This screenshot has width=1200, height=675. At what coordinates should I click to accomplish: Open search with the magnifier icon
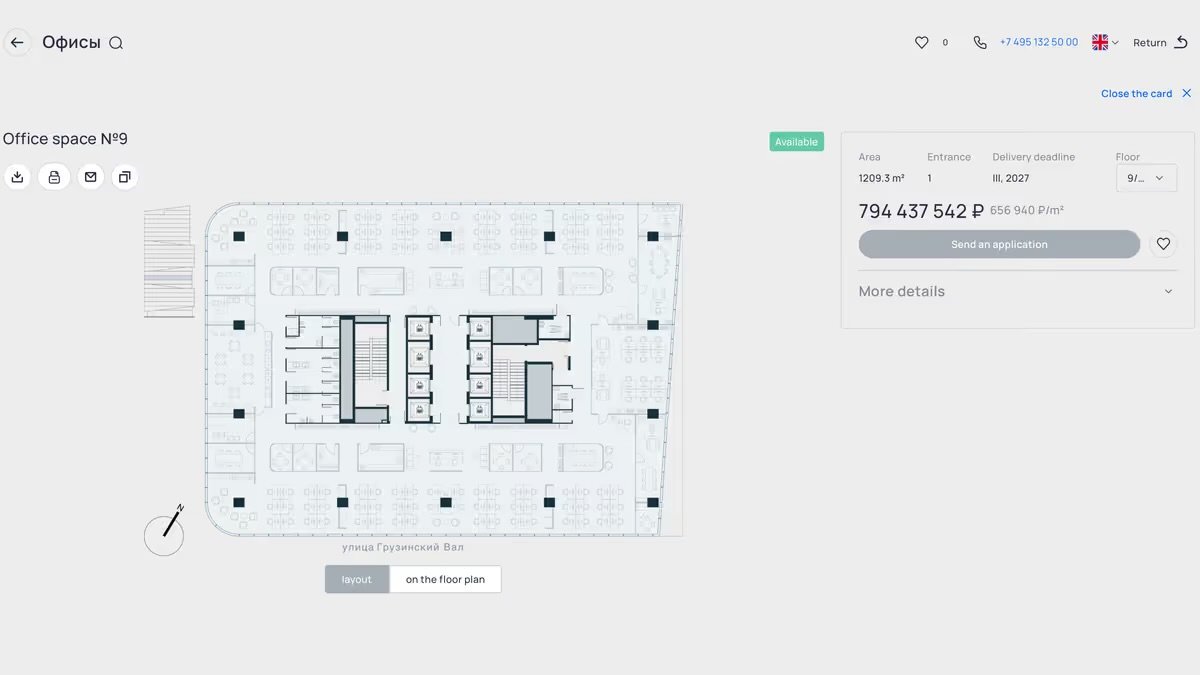pyautogui.click(x=116, y=43)
